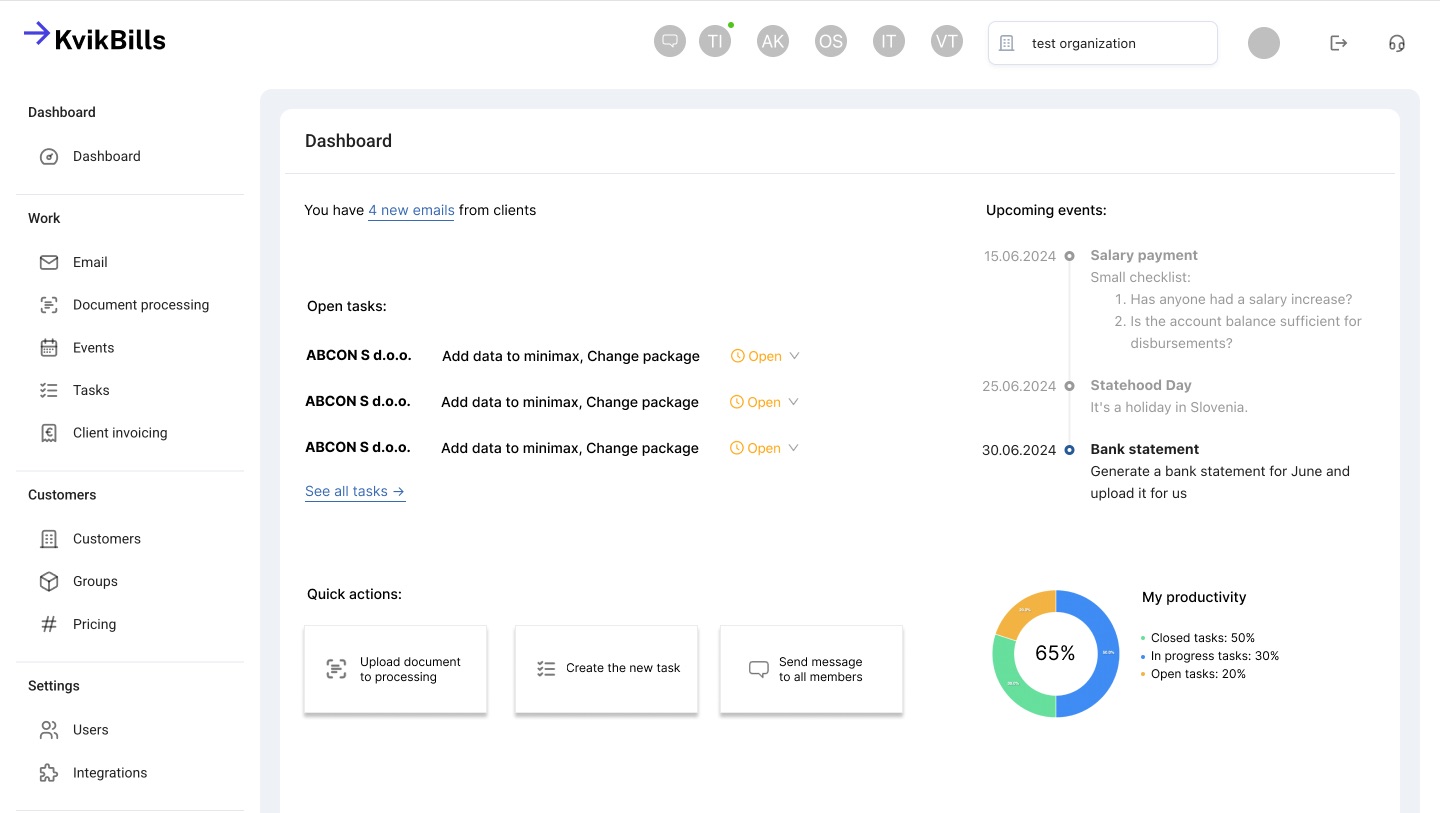This screenshot has width=1440, height=813.
Task: Click the grey profile avatar circle
Action: point(1264,43)
